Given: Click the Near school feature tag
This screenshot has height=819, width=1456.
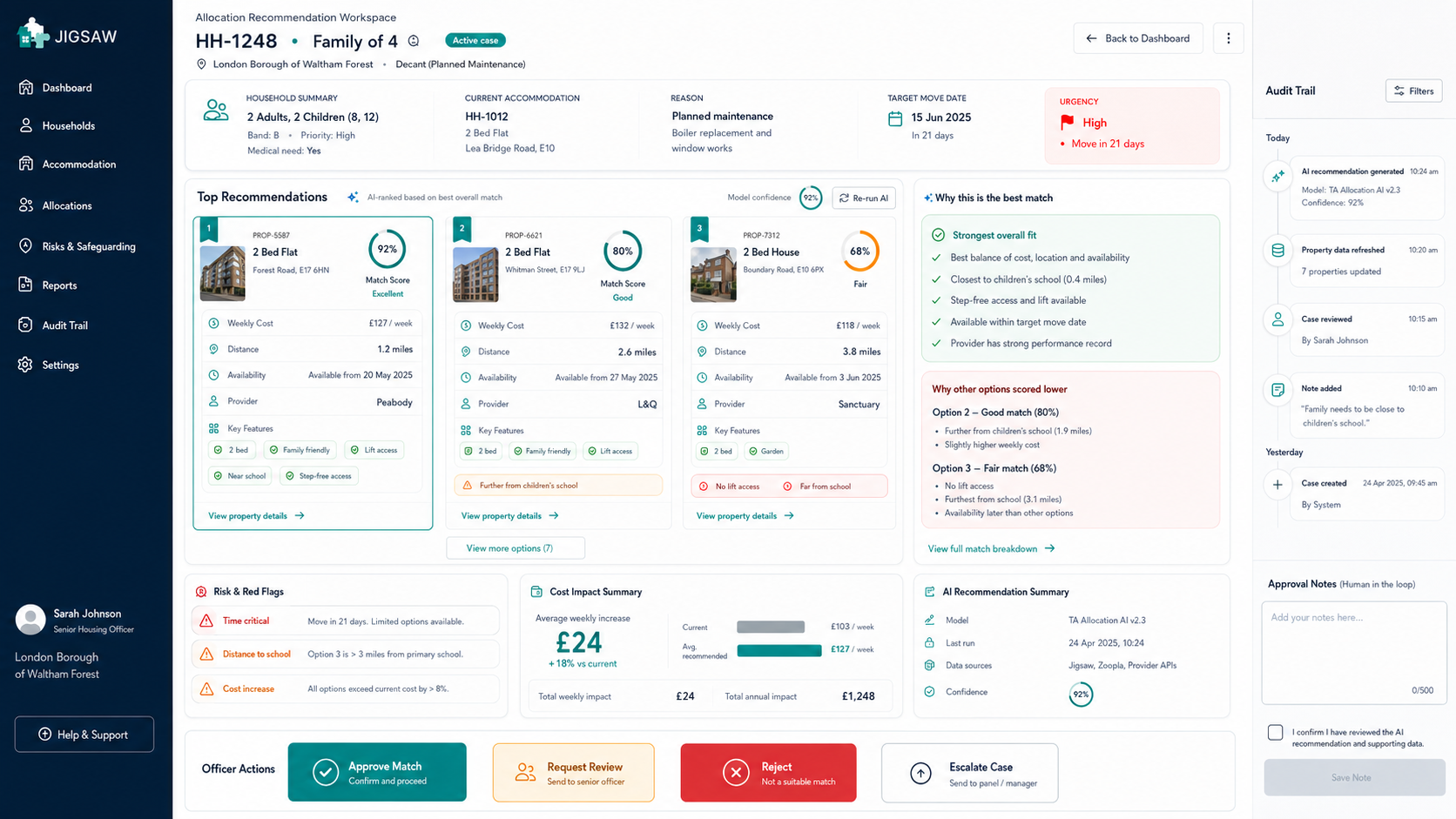Looking at the screenshot, I should click(x=239, y=476).
